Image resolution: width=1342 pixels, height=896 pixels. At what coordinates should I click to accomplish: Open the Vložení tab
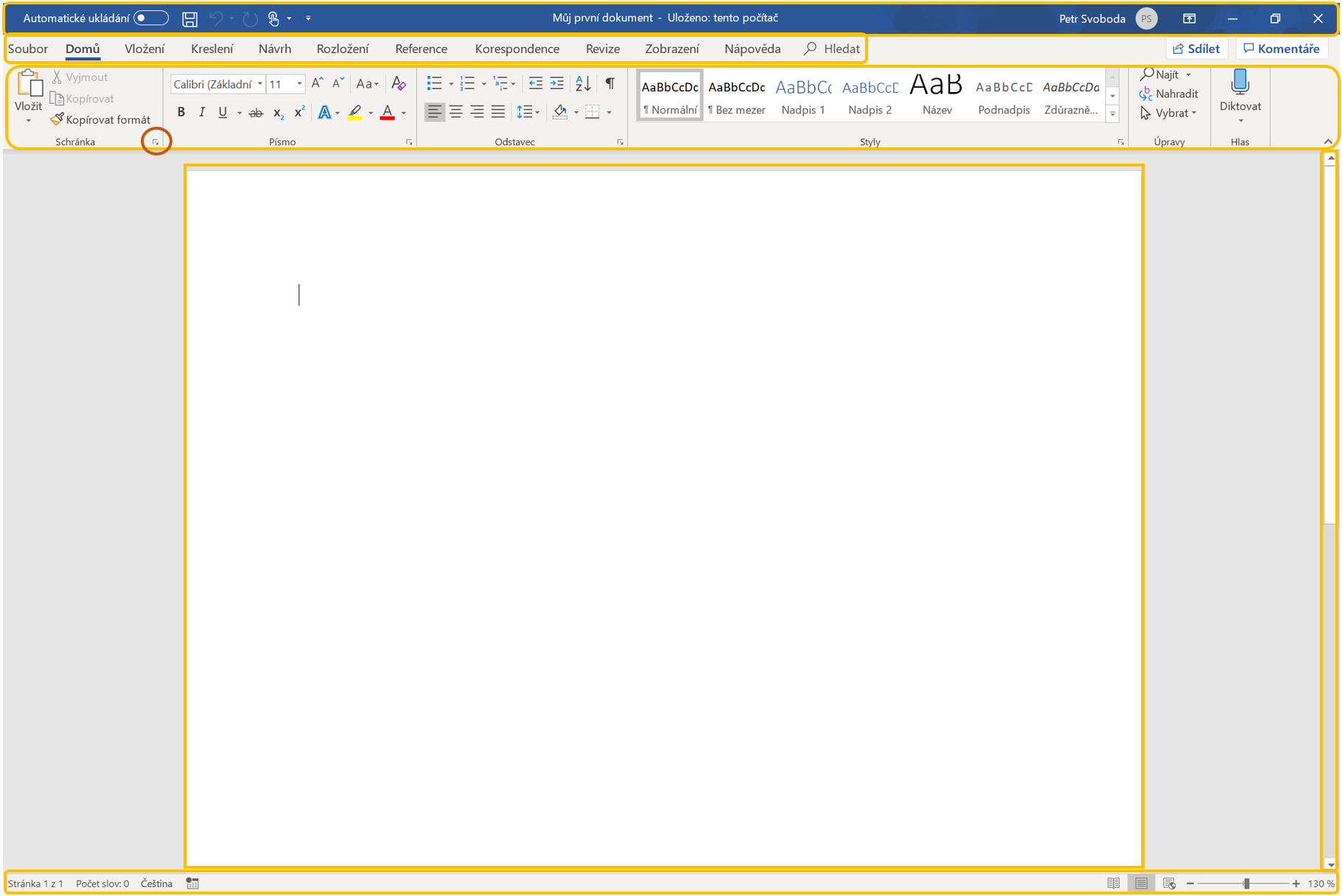pyautogui.click(x=144, y=49)
